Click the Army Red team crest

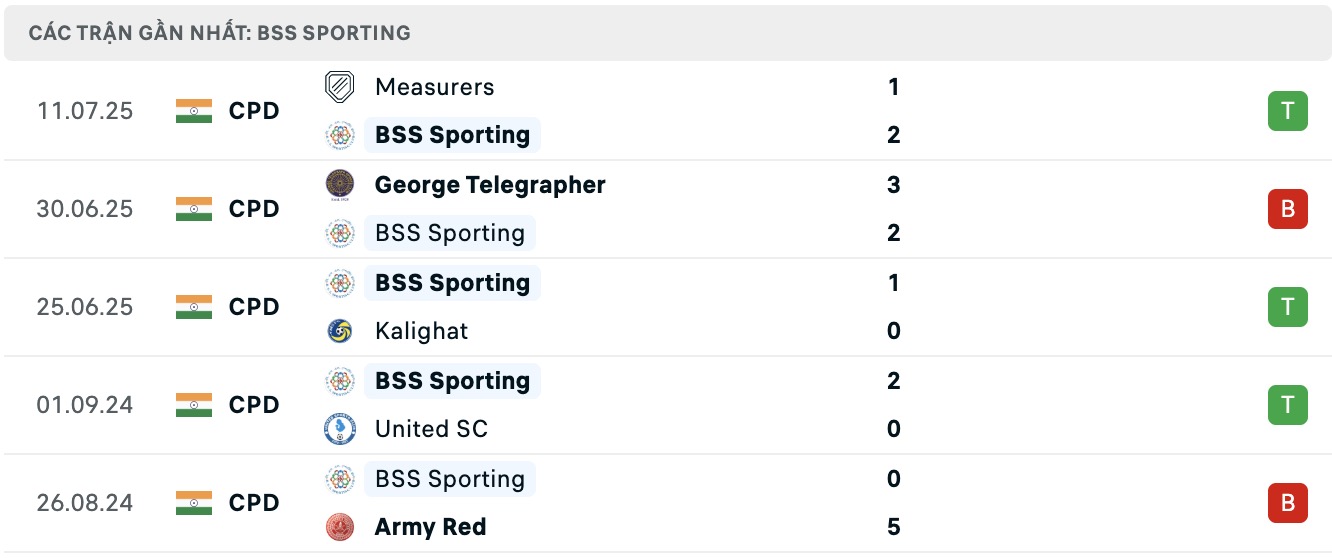[340, 527]
